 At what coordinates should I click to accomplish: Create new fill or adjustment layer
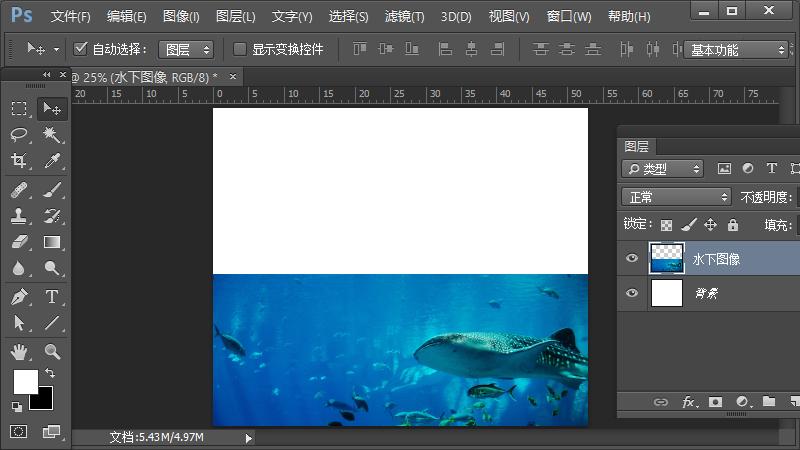coord(743,402)
